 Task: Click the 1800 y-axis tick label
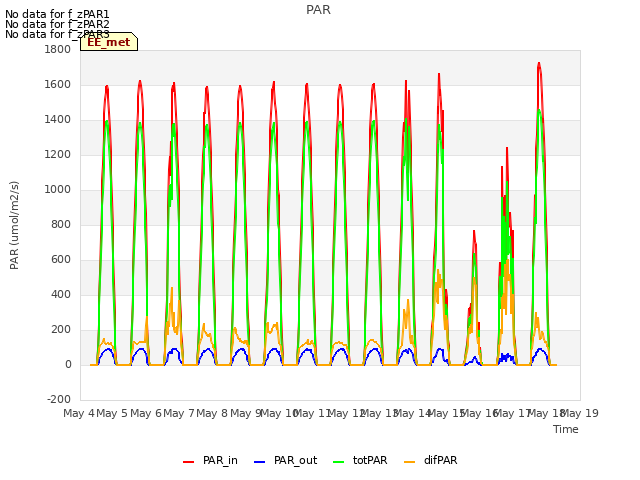pyautogui.click(x=58, y=49)
